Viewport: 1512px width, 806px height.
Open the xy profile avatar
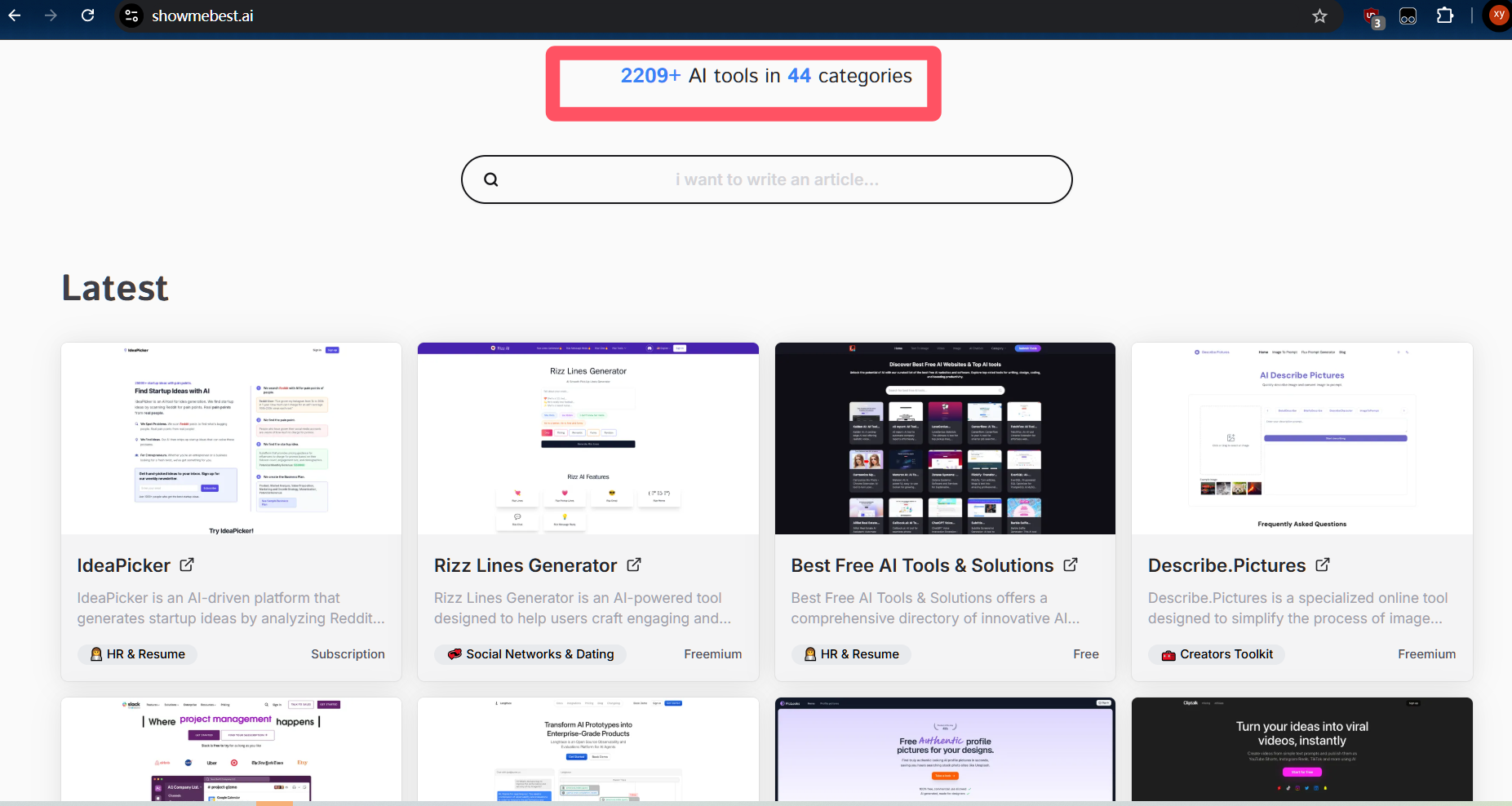[x=1498, y=15]
